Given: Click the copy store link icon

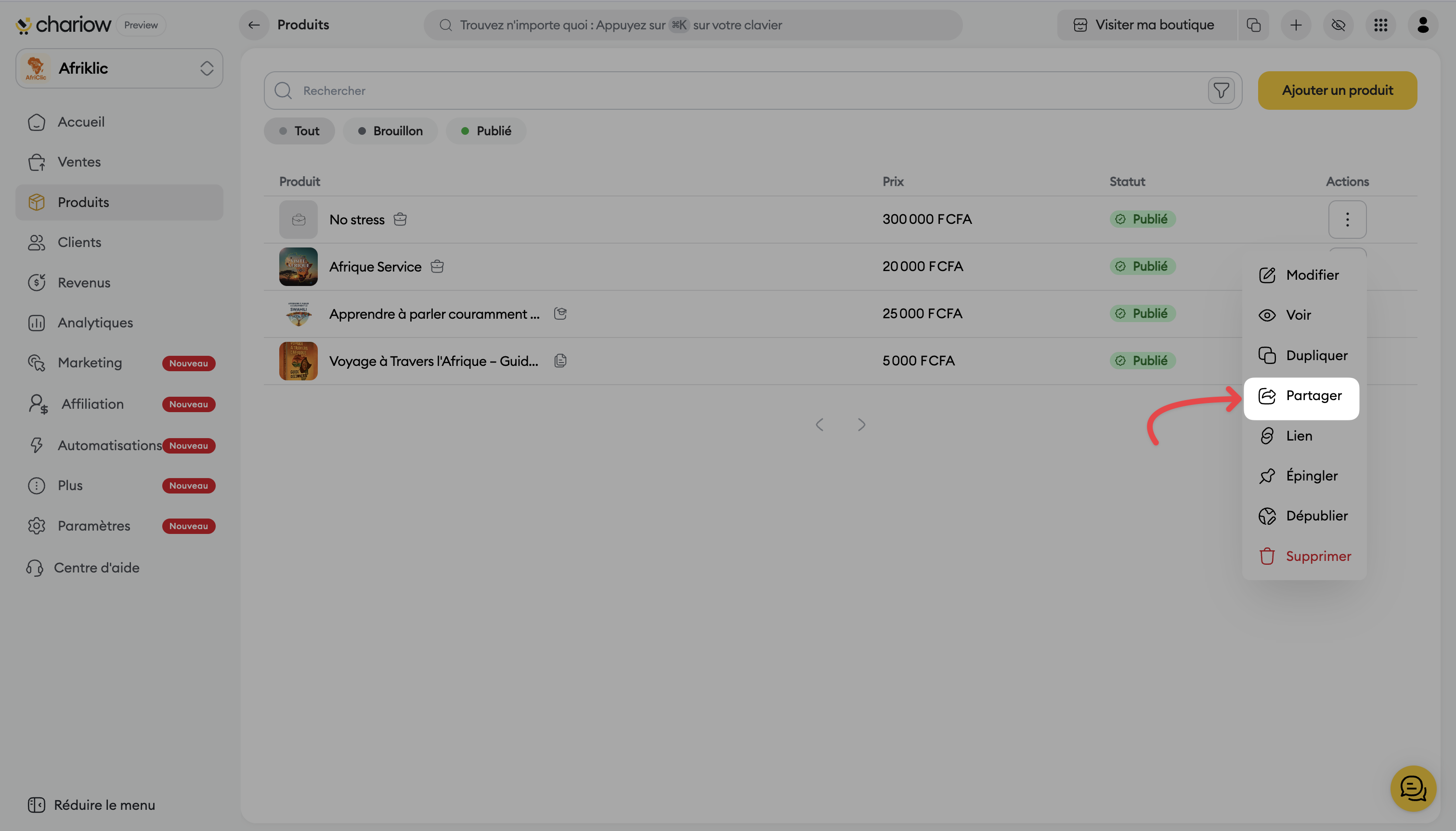Looking at the screenshot, I should pos(1253,25).
